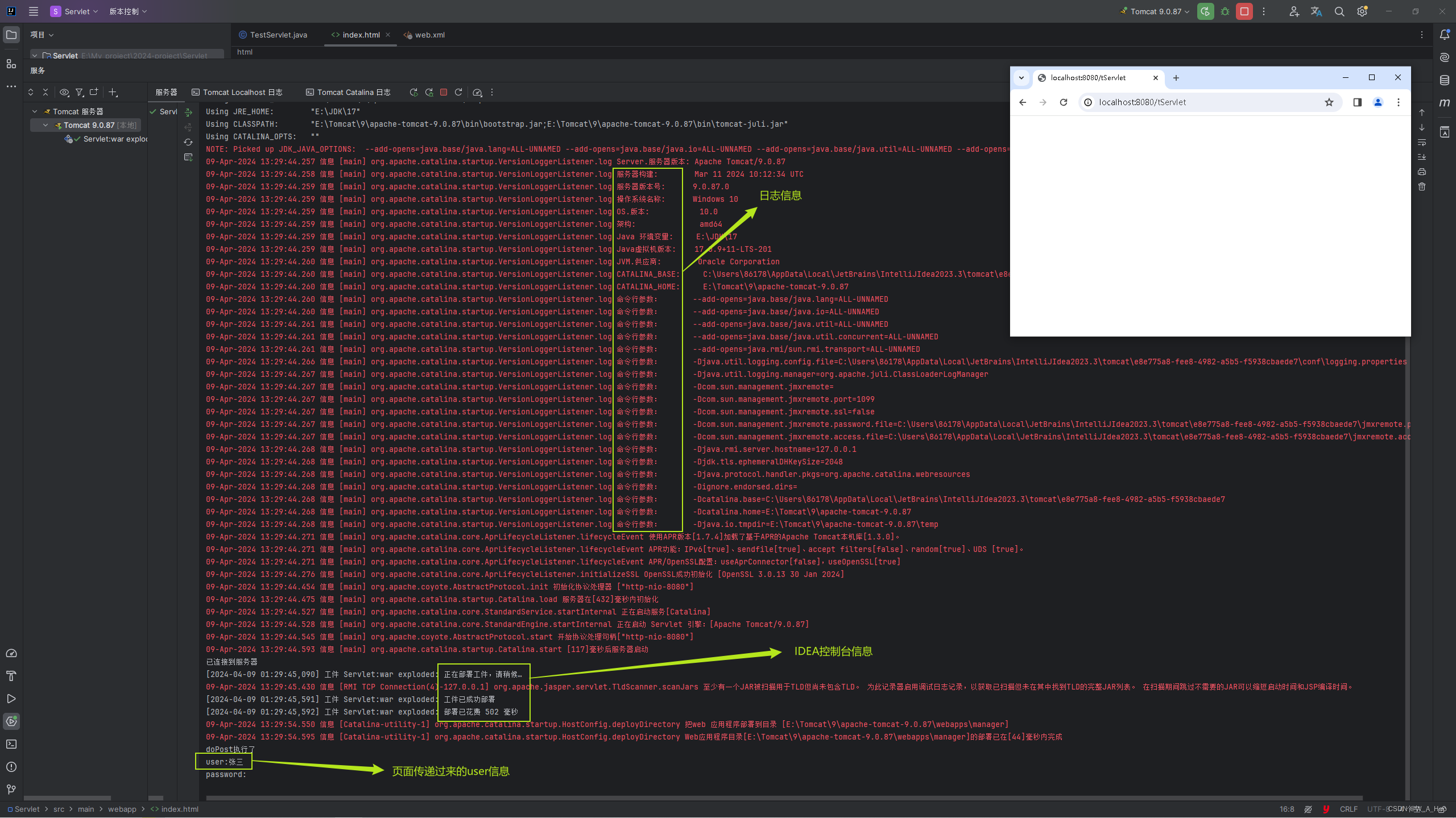Click the Code With Me add-user icon
Image resolution: width=1456 pixels, height=818 pixels.
pyautogui.click(x=1293, y=11)
